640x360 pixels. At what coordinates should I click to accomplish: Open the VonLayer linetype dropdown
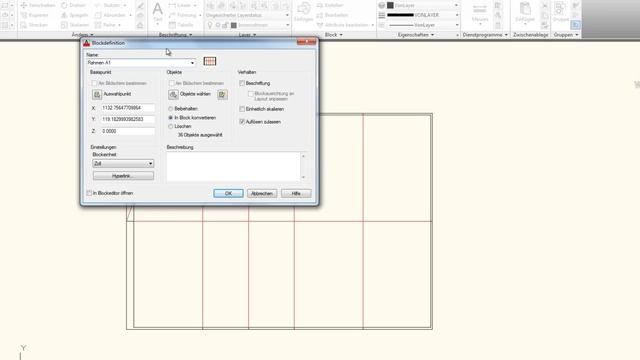point(456,25)
